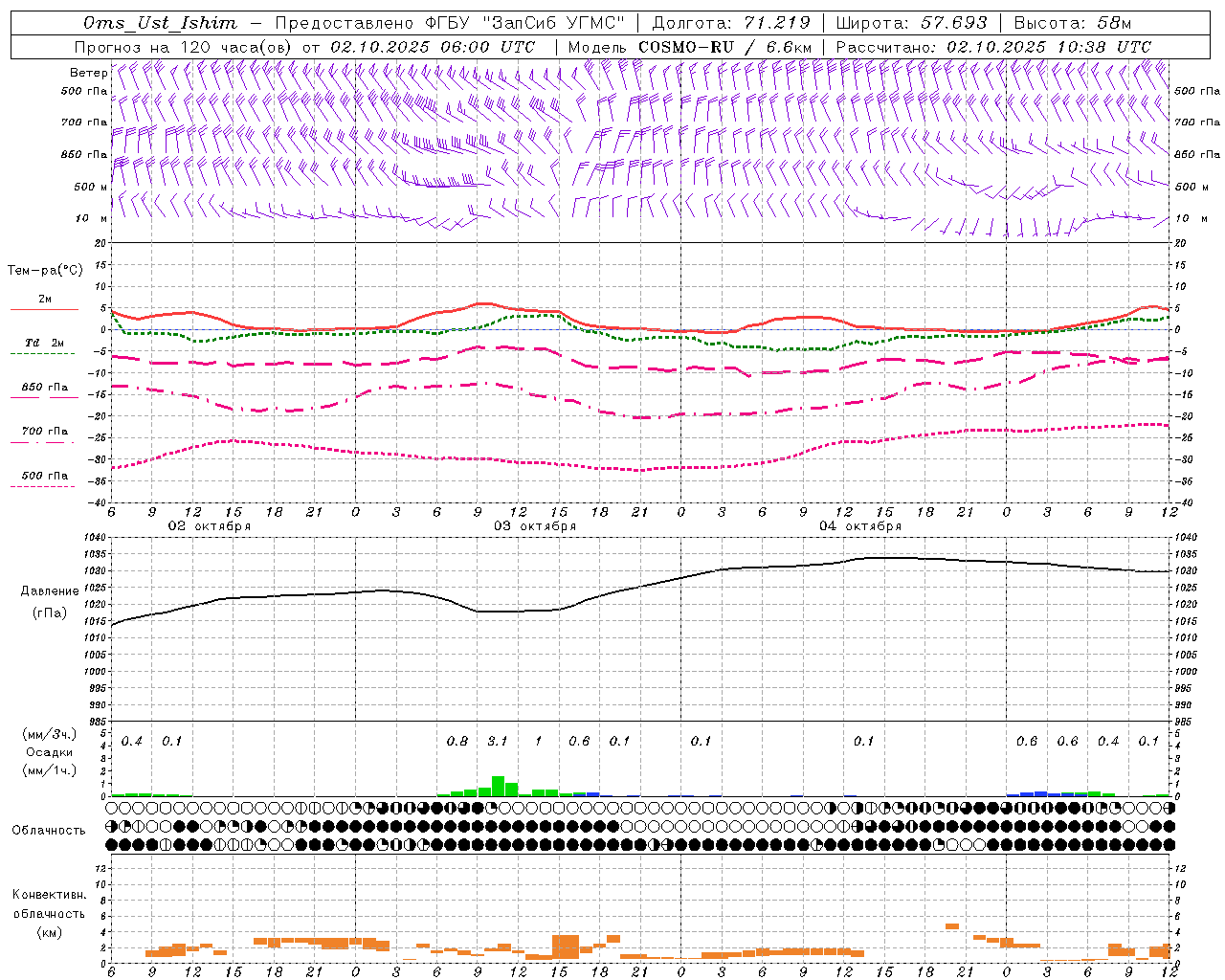Click the Рассчитано: 02.10.2025 10:38 UTC timestamp
This screenshot has width=1225, height=980.
[x=993, y=47]
